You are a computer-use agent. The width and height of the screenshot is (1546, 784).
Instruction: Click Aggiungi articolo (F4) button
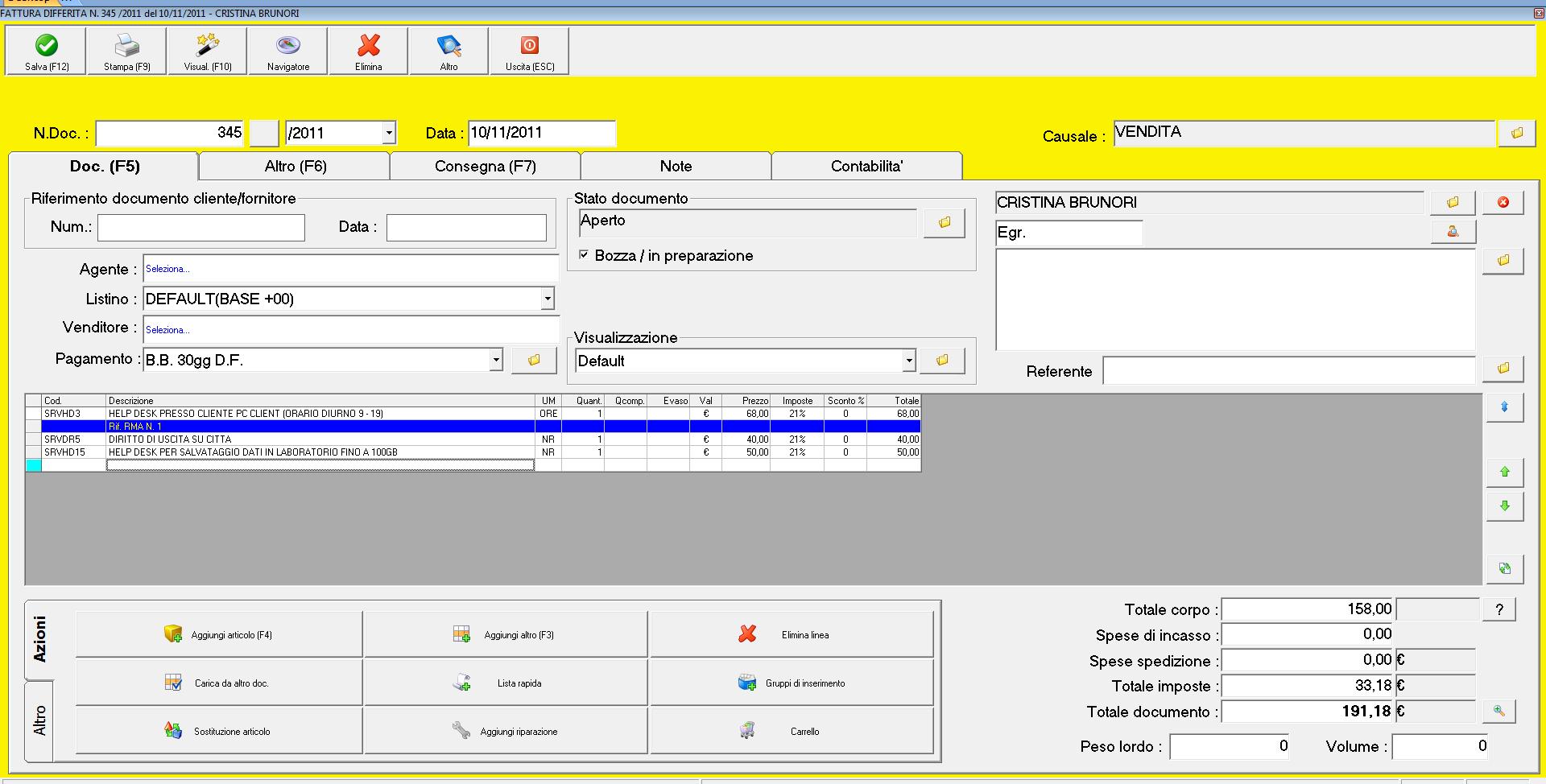pyautogui.click(x=219, y=635)
